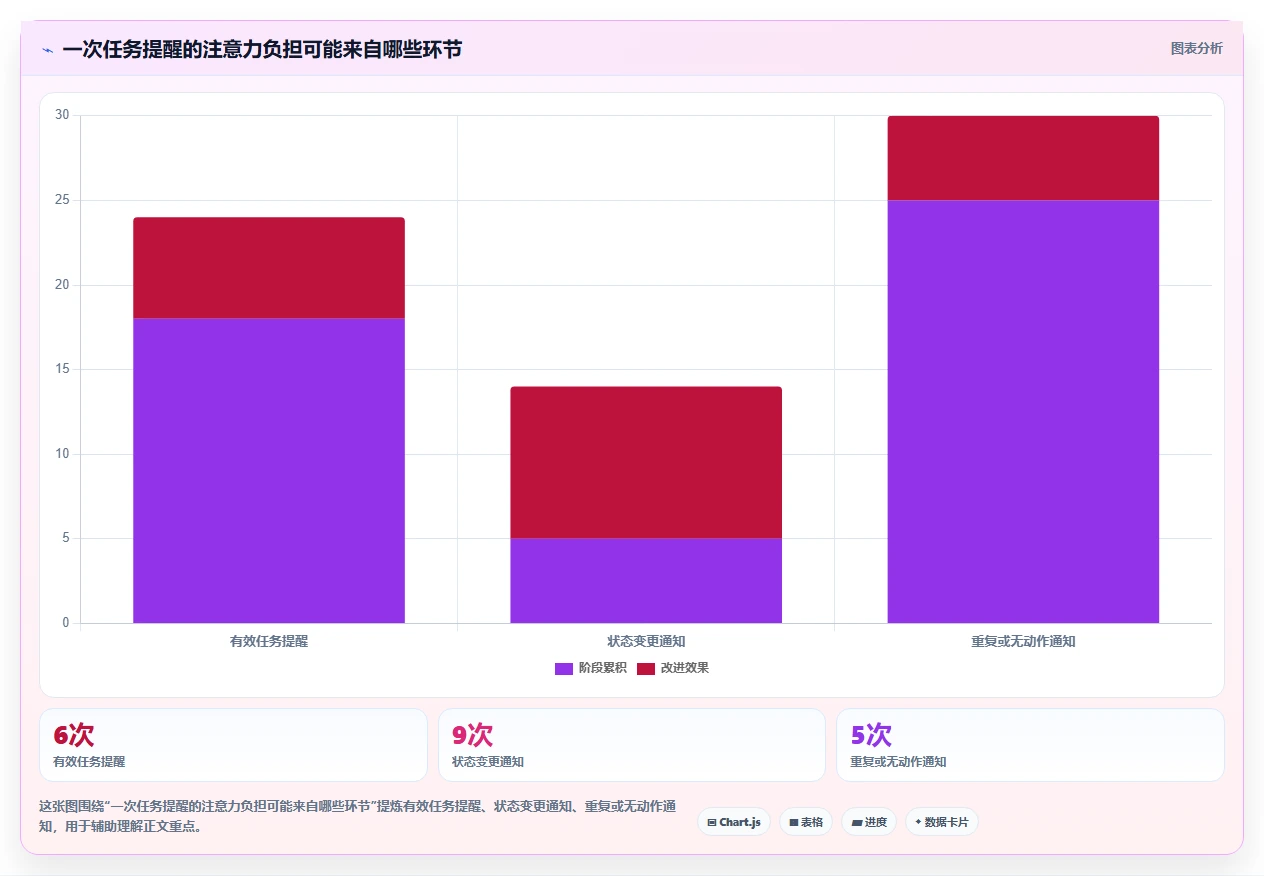
Task: Click the 表格 tag chip
Action: point(806,822)
